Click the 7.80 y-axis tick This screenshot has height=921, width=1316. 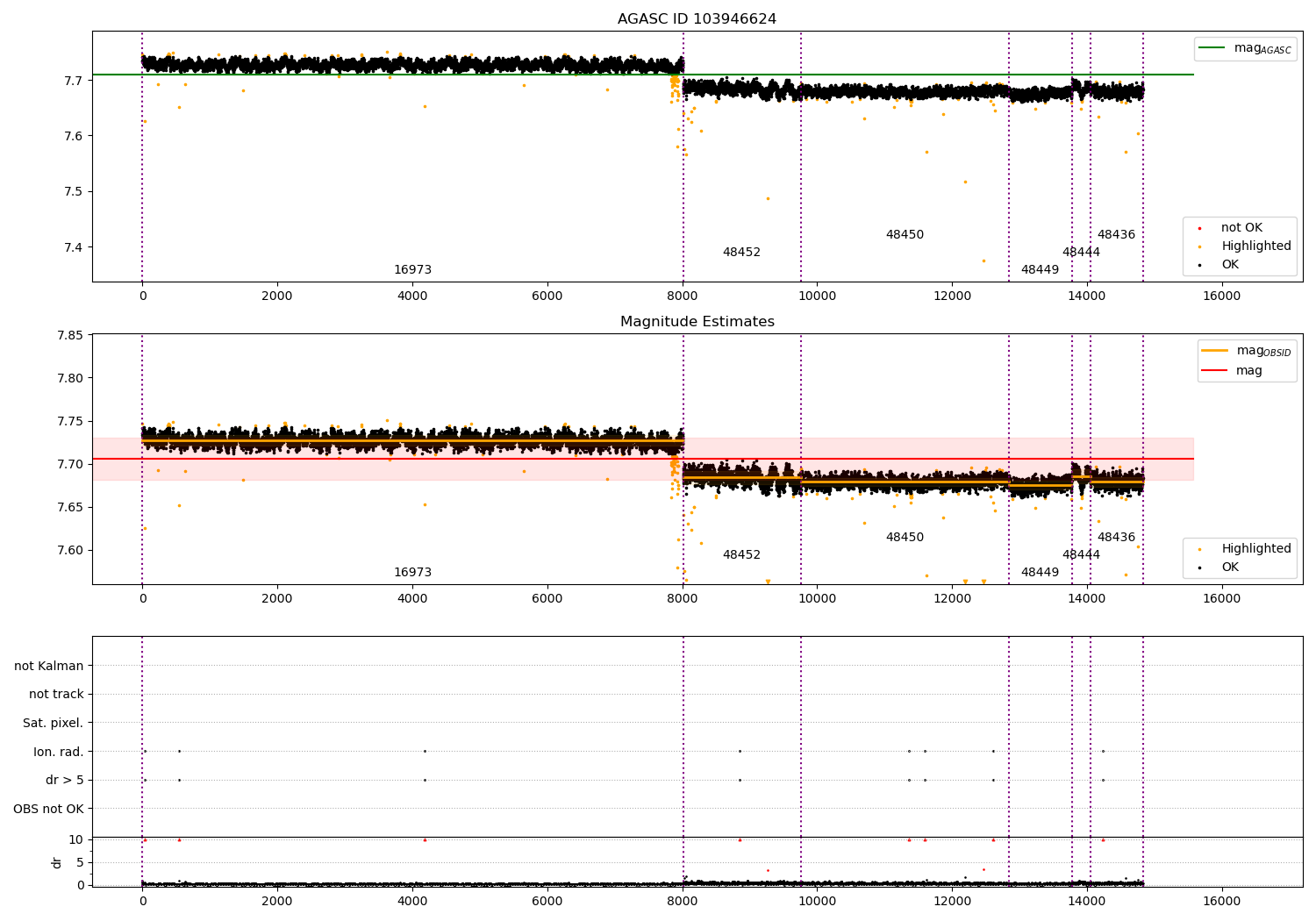pyautogui.click(x=69, y=379)
